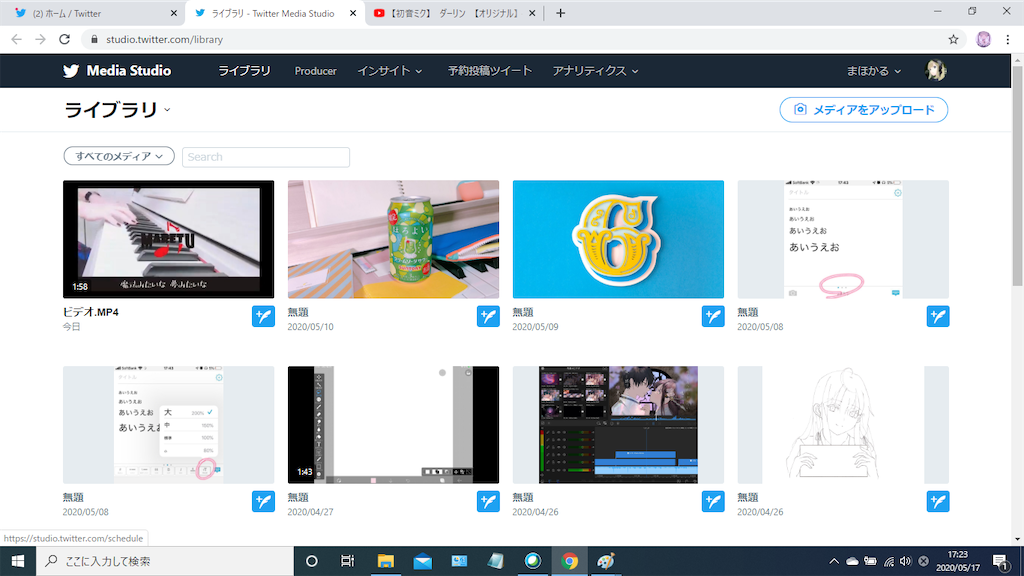Click the compose icon on the 2020/04/27 whiteboard video
Image resolution: width=1024 pixels, height=576 pixels.
pyautogui.click(x=488, y=501)
